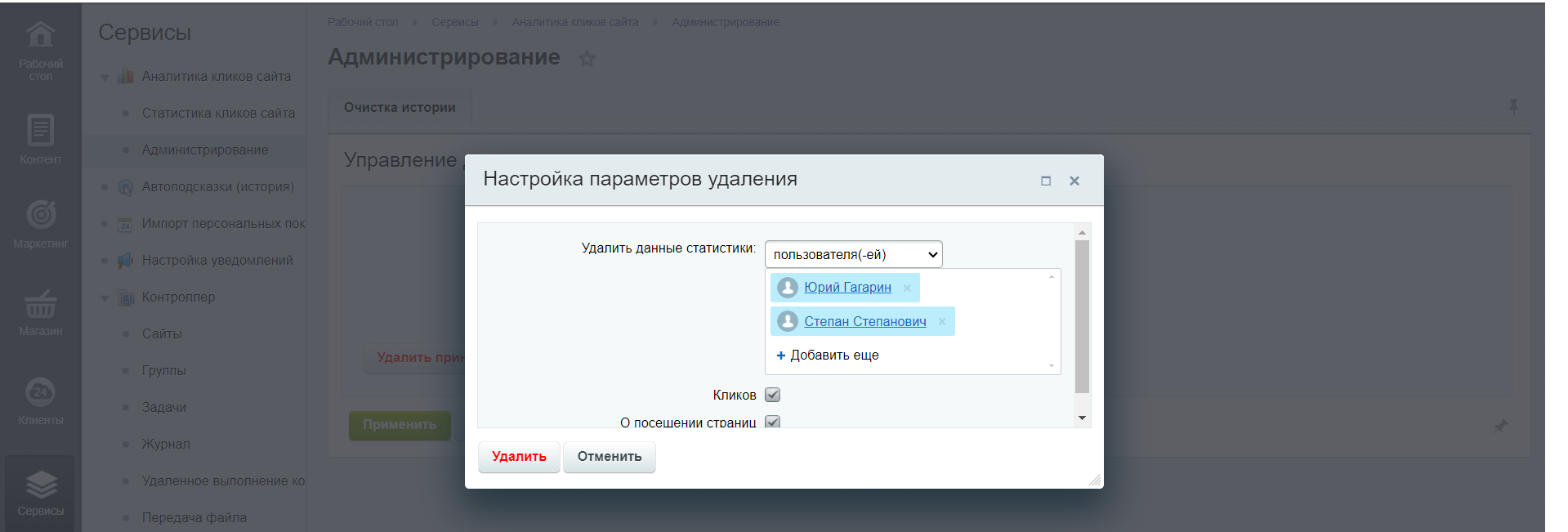Toggle the О посещении страниц checkbox
This screenshot has width=1568, height=532.
[x=773, y=422]
